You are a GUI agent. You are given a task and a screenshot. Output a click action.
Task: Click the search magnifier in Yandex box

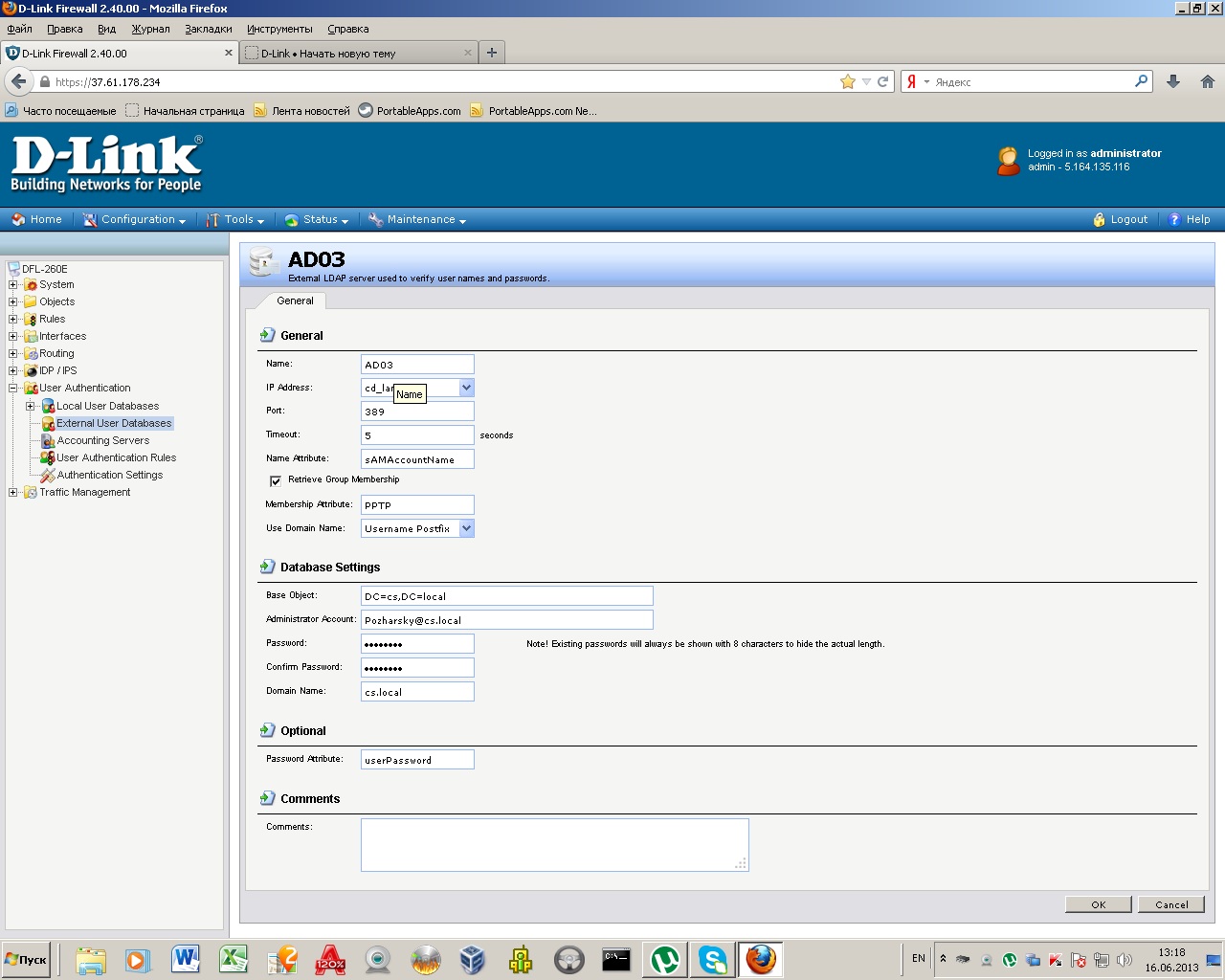pos(1141,81)
